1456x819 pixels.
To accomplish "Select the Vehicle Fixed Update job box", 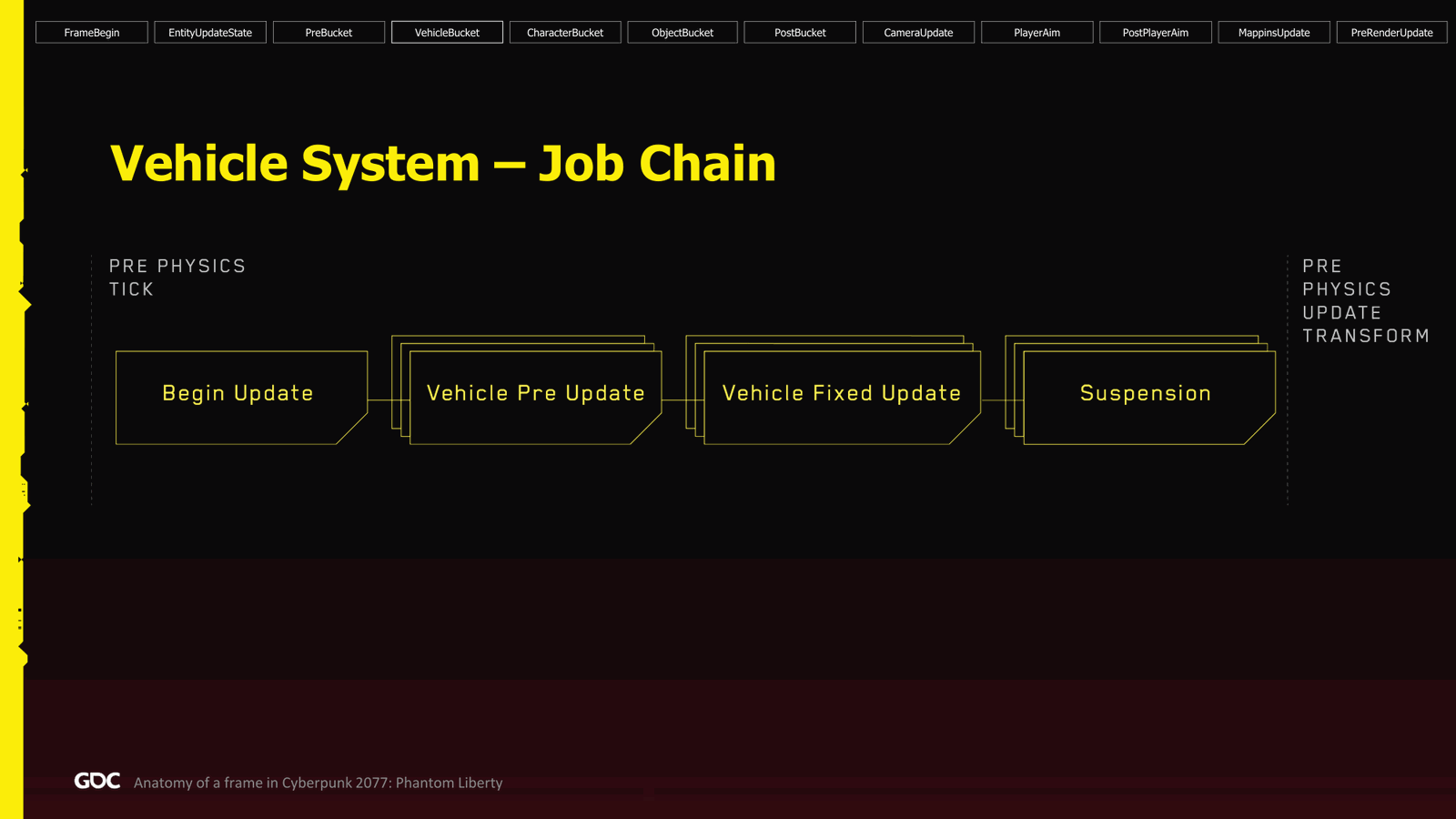I will click(x=842, y=398).
